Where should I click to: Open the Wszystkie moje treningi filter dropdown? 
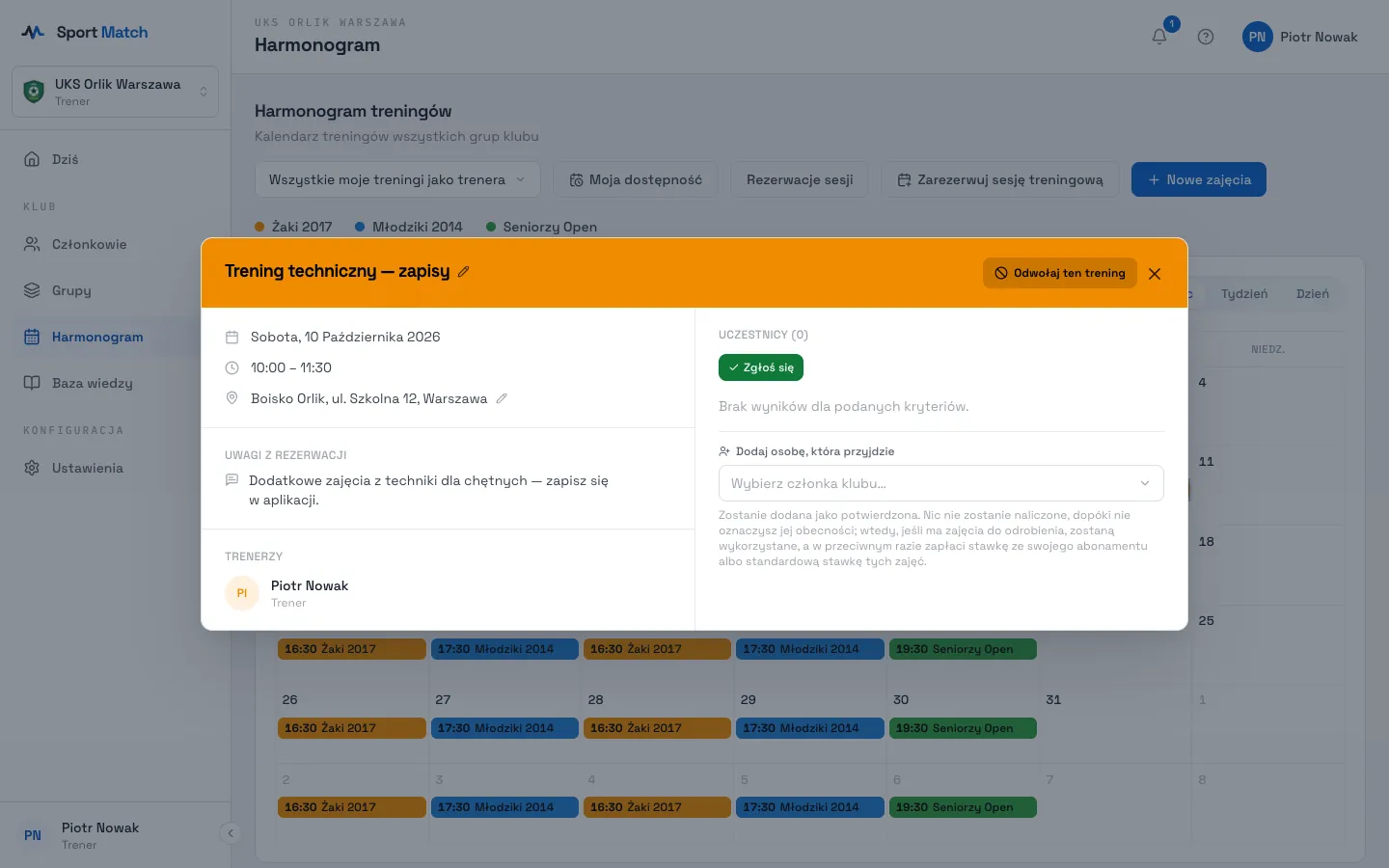(397, 179)
